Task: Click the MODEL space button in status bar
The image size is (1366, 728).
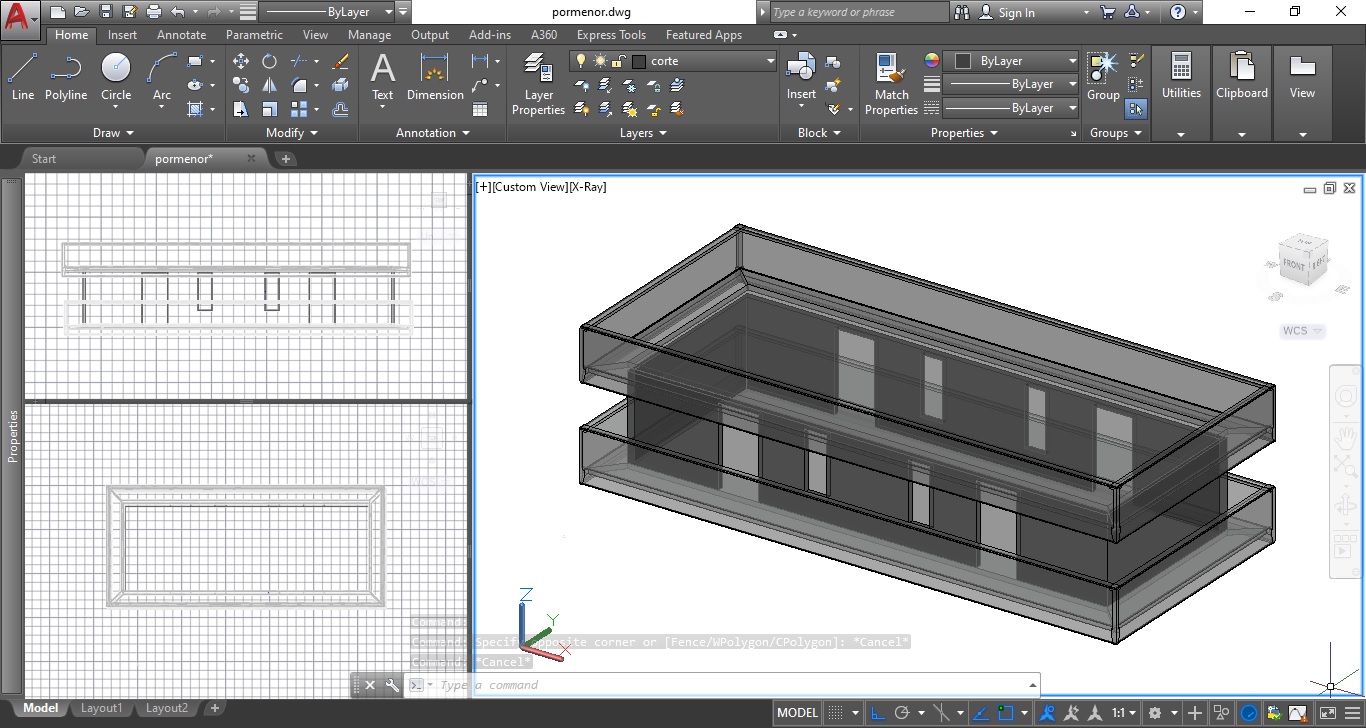Action: 797,713
